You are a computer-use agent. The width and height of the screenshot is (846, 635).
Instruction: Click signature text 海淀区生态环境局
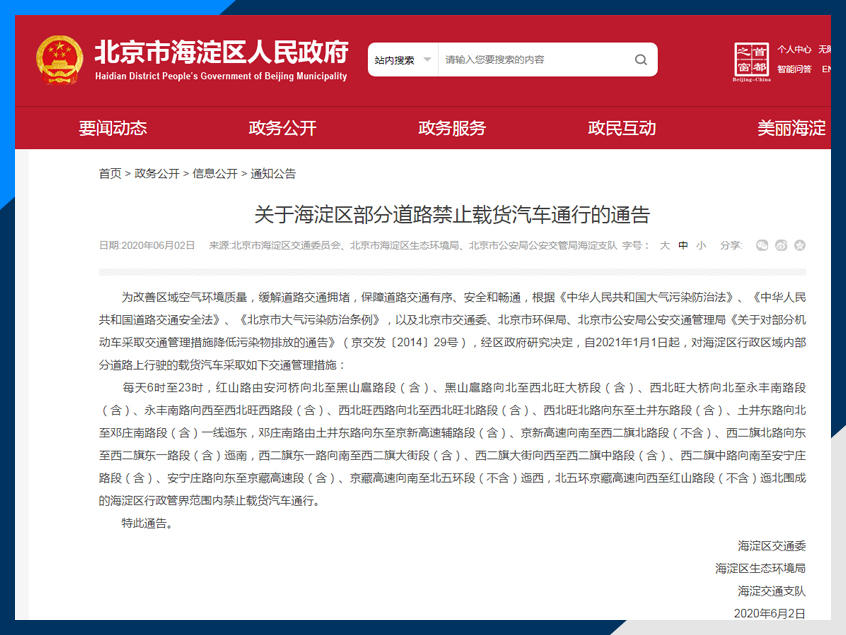760,569
